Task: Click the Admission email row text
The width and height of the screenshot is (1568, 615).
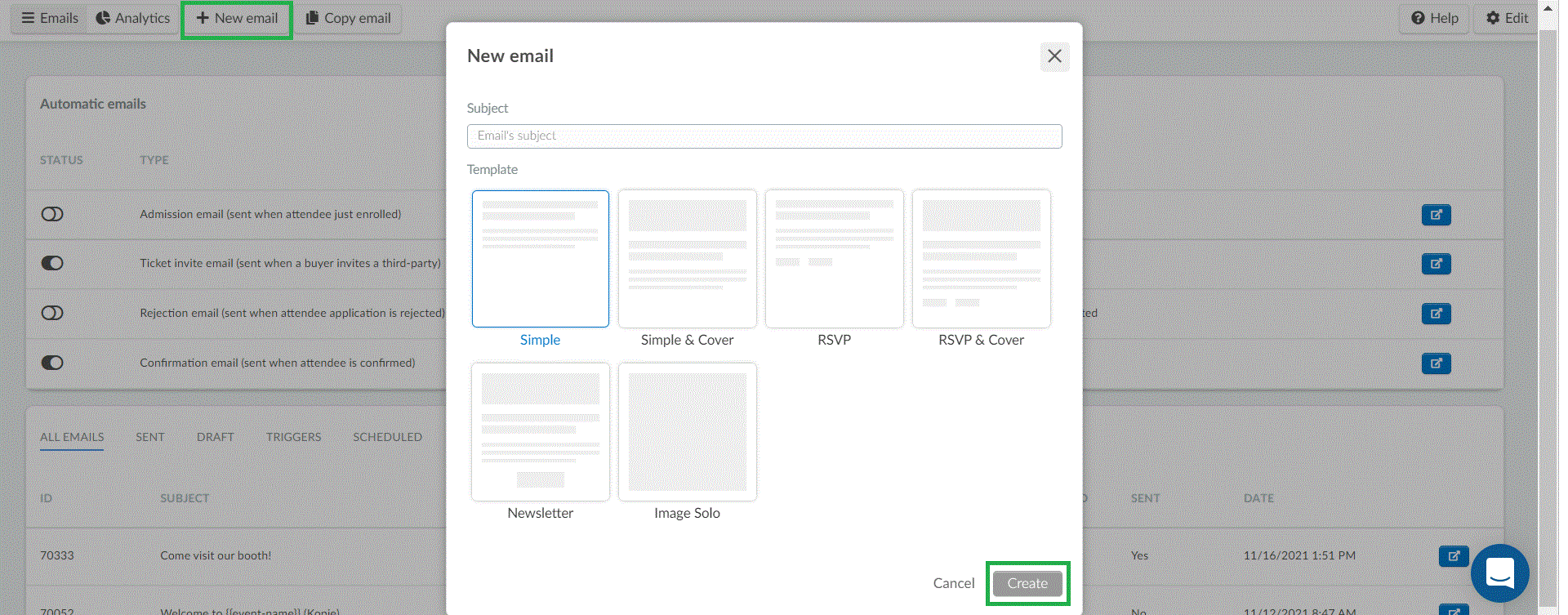Action: (x=270, y=214)
